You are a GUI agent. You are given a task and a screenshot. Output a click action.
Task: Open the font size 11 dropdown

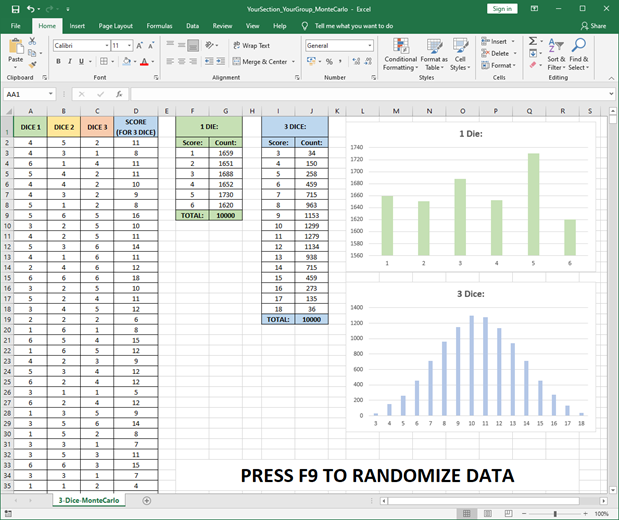(129, 46)
